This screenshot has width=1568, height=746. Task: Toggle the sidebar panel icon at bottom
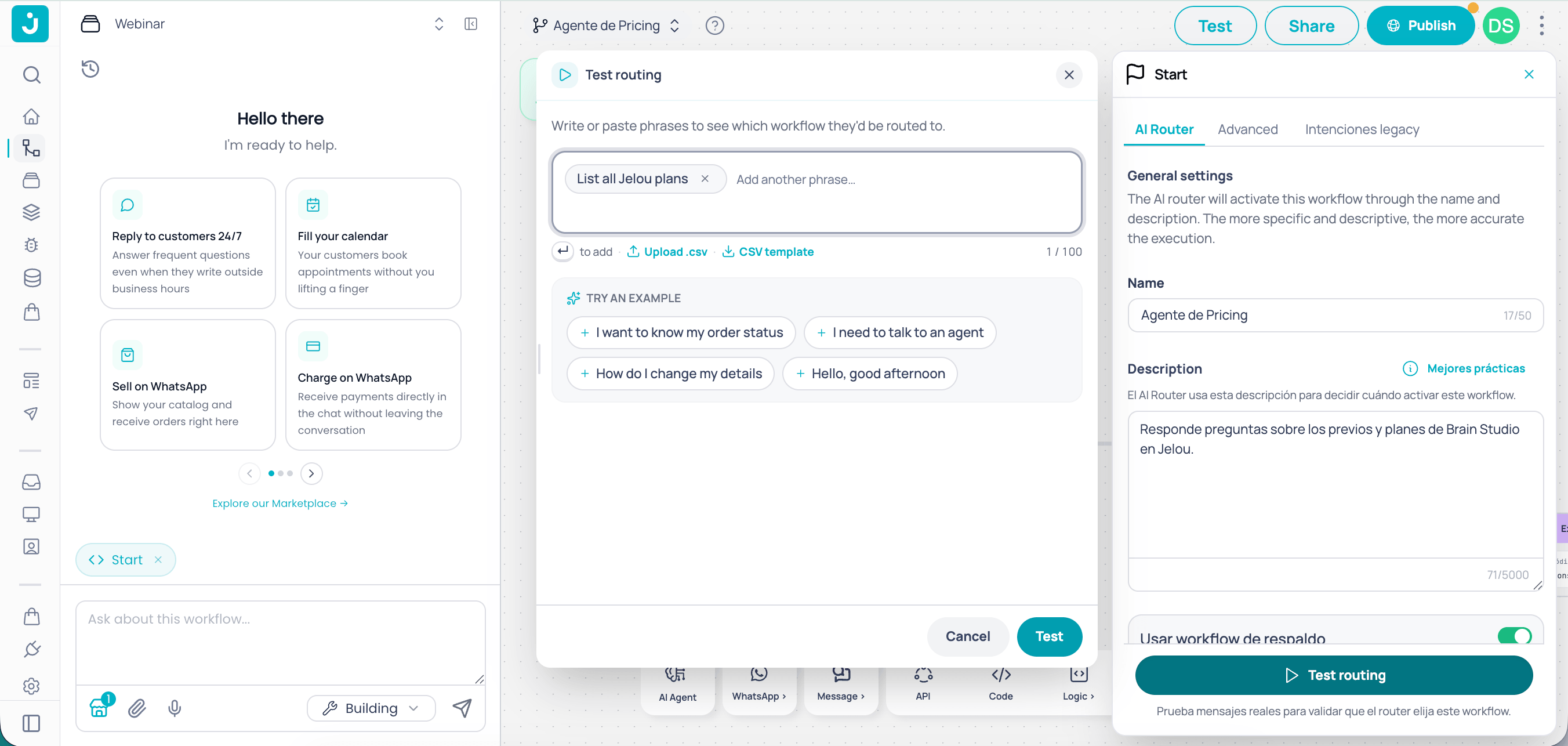tap(31, 723)
